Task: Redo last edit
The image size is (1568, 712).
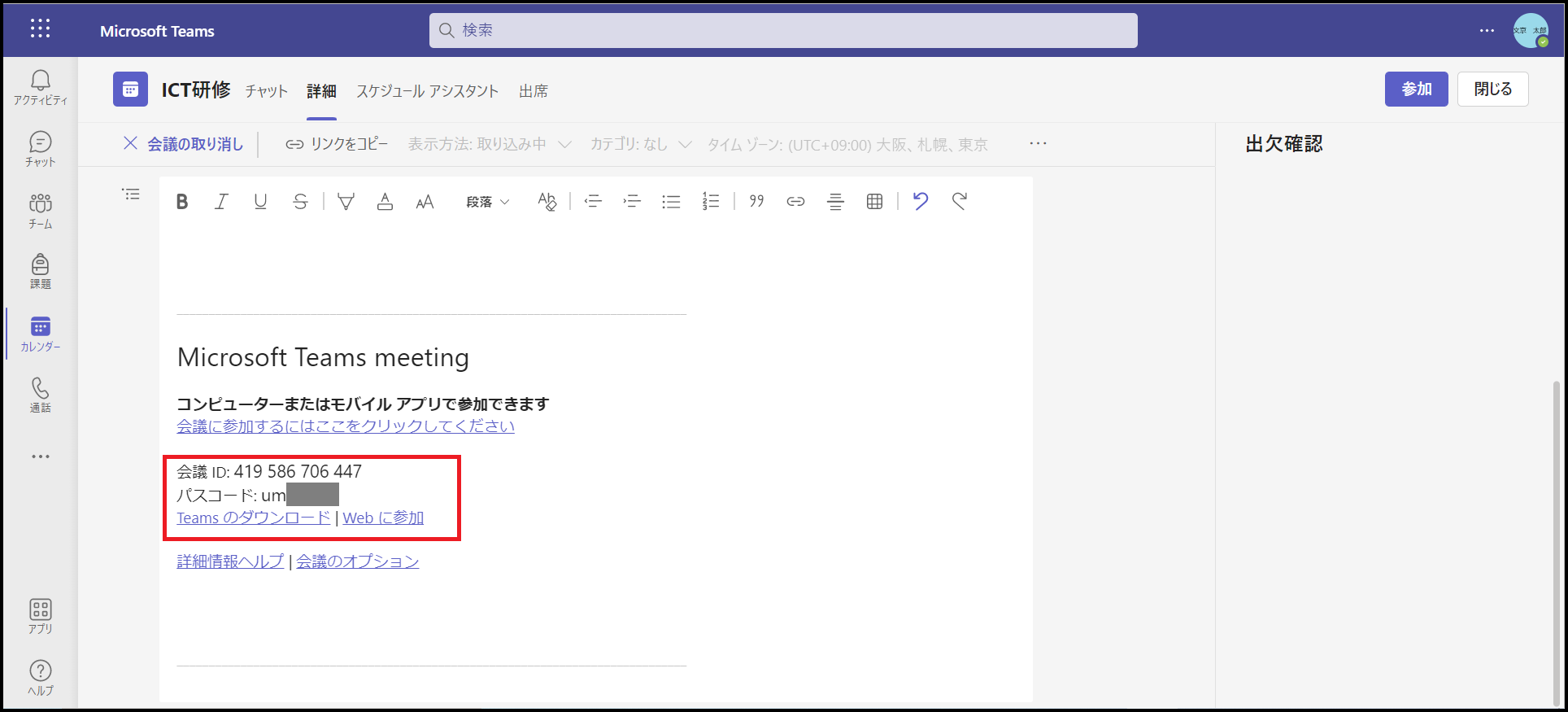Action: point(960,202)
